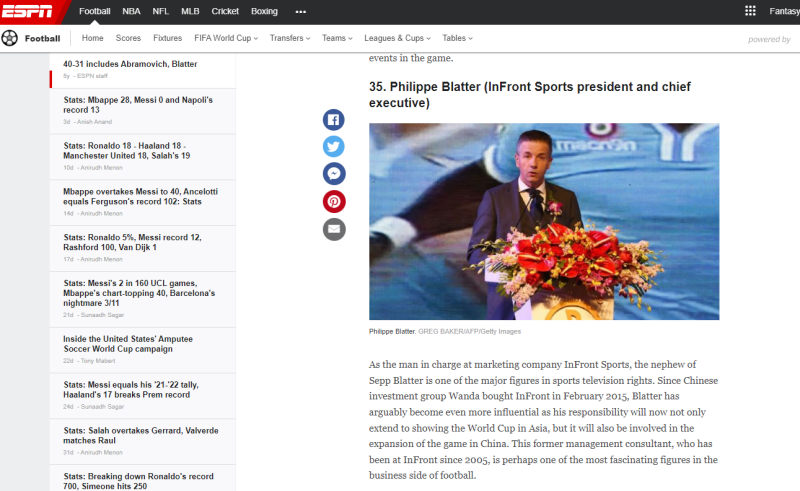Share article on Facebook

334,120
